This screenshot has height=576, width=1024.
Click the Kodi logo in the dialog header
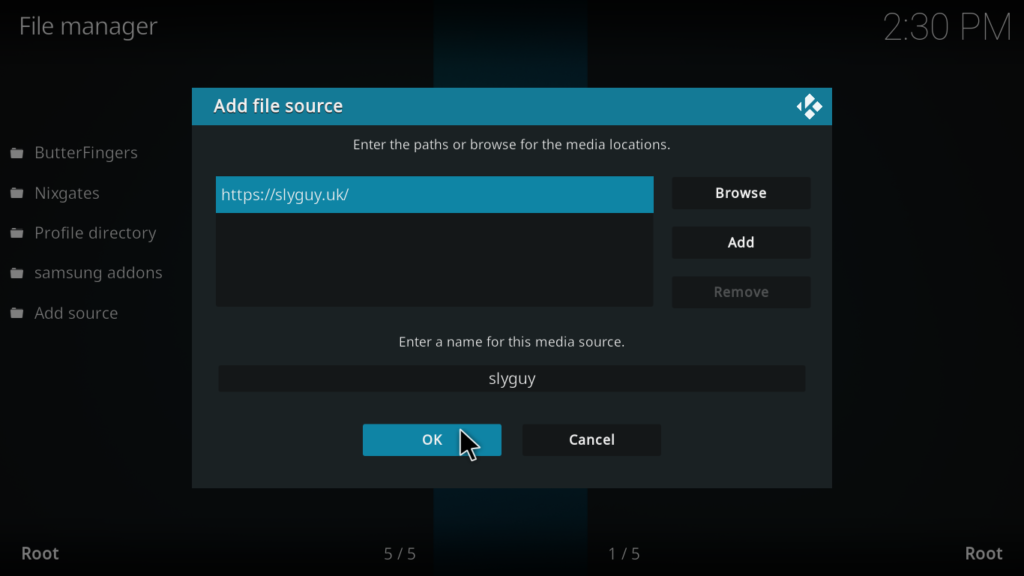pos(809,107)
